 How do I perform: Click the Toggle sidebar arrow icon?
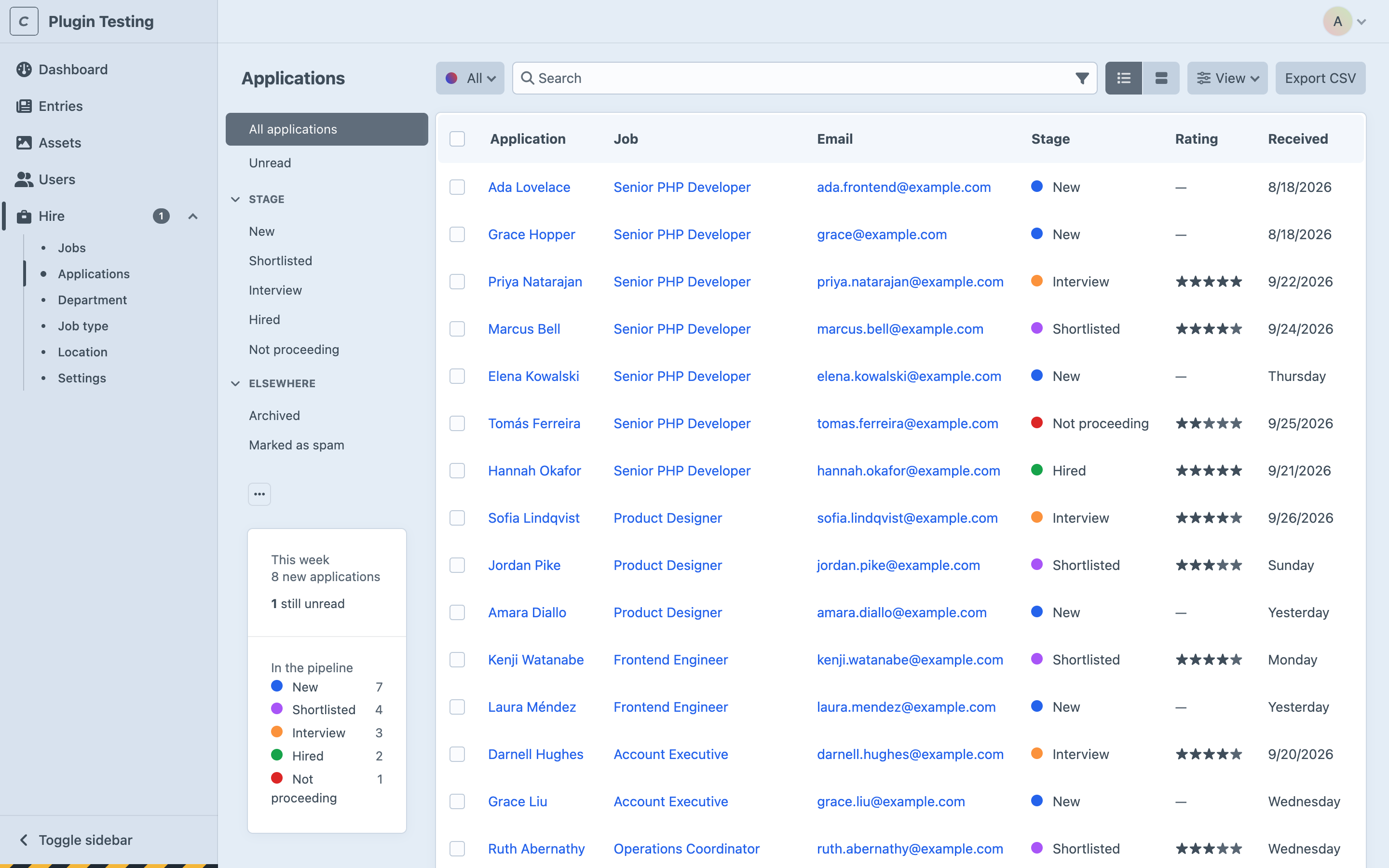click(24, 840)
